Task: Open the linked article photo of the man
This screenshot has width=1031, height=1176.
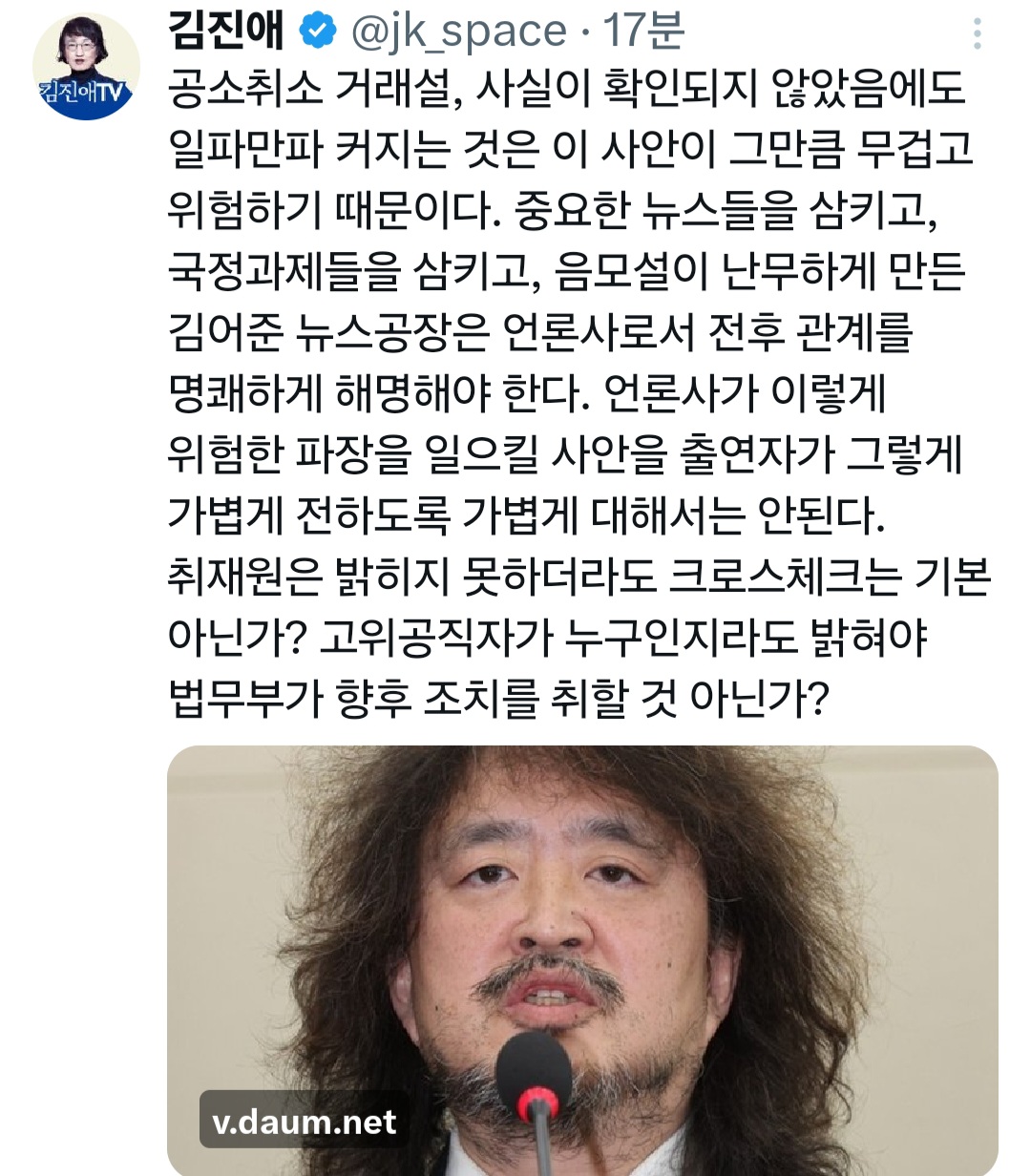Action: [582, 960]
